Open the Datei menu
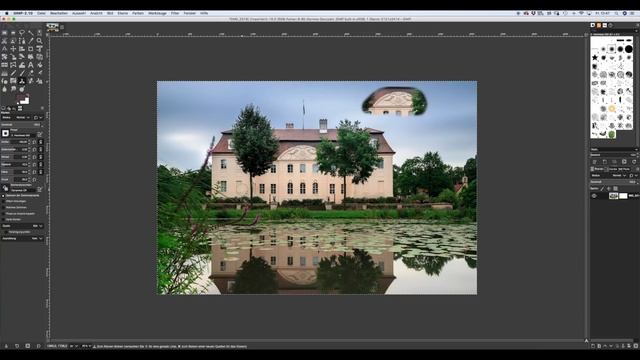The height and width of the screenshot is (360, 640). point(41,13)
